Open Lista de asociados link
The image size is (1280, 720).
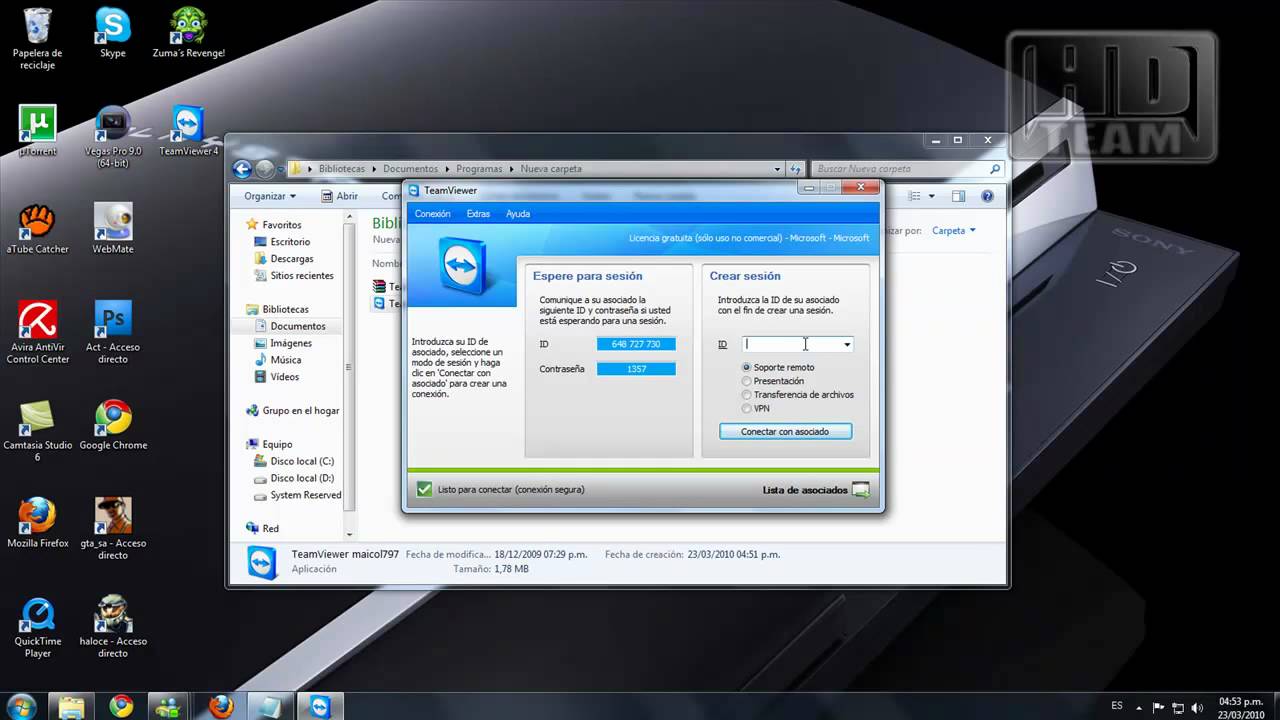(805, 490)
